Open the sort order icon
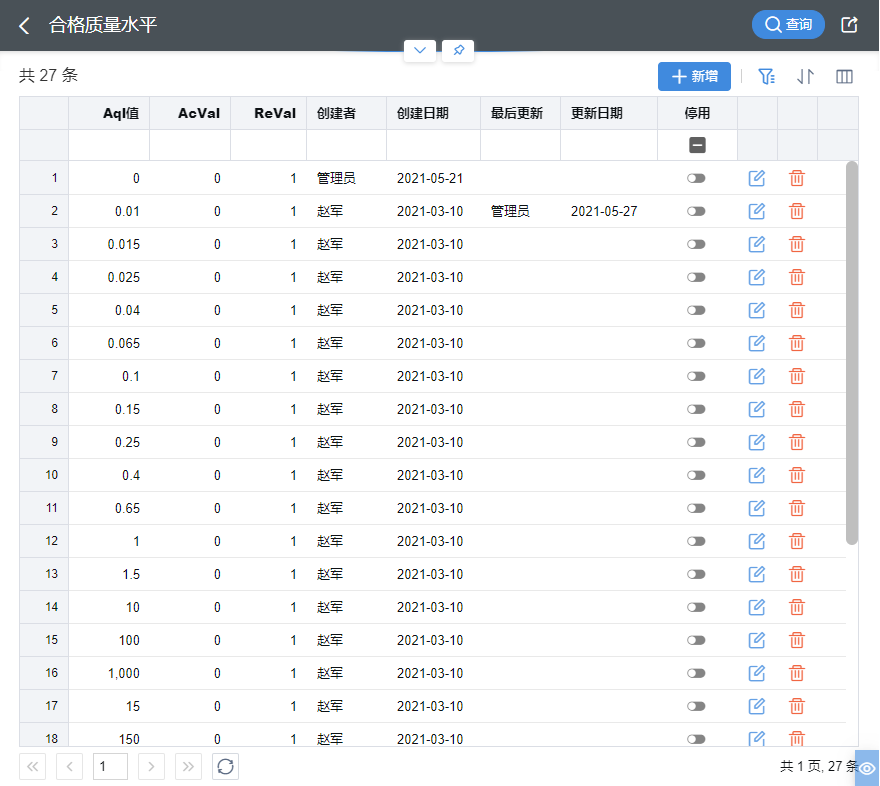 [805, 76]
